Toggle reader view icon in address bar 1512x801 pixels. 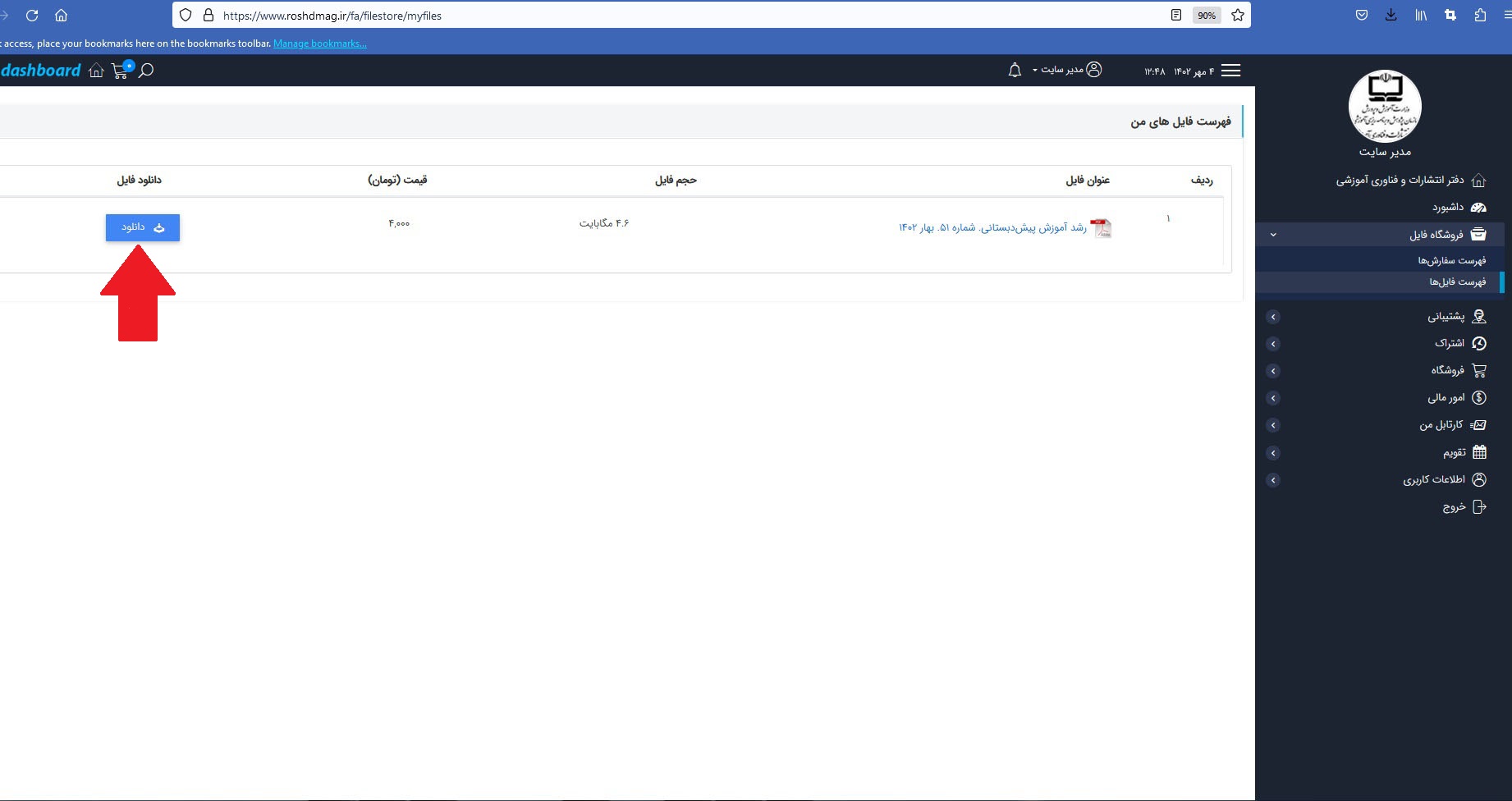coord(1176,16)
